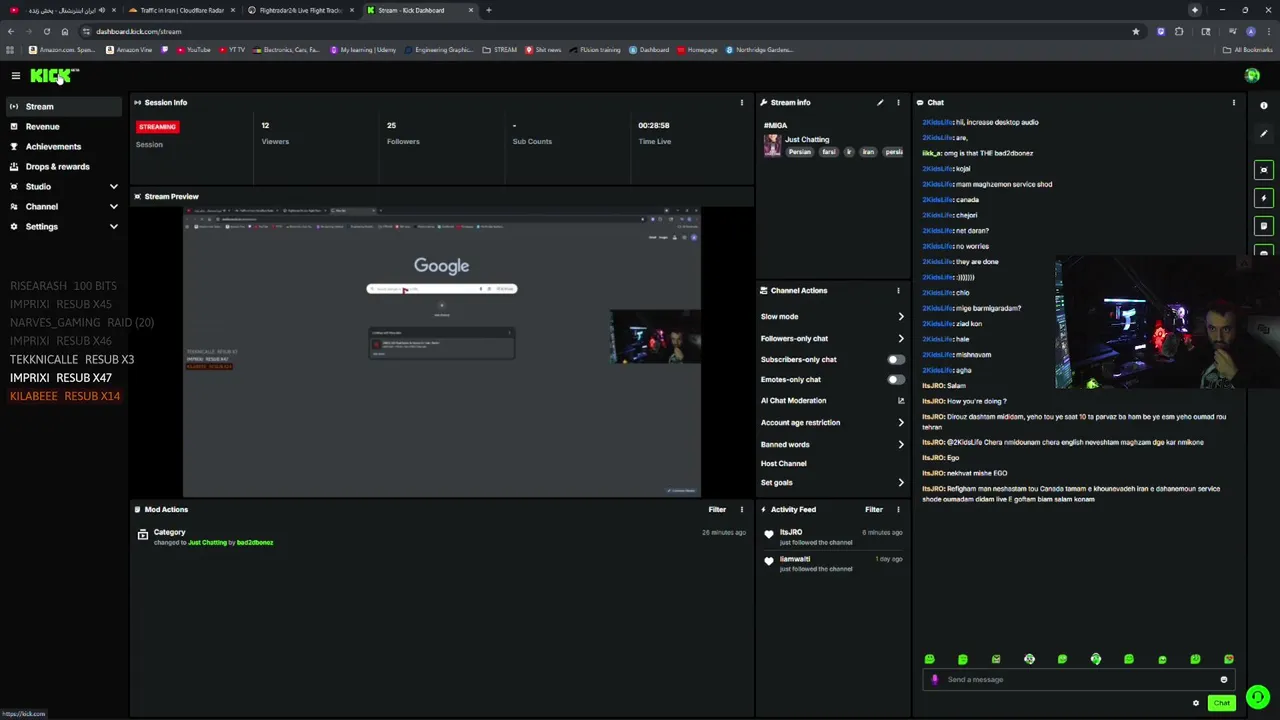Open Stream info panel options menu

[x=898, y=102]
